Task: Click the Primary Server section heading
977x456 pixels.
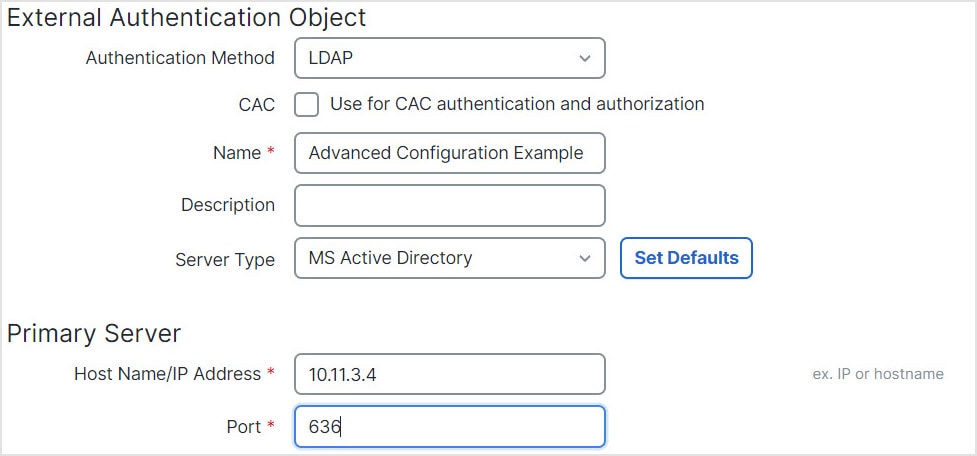Action: click(x=93, y=333)
